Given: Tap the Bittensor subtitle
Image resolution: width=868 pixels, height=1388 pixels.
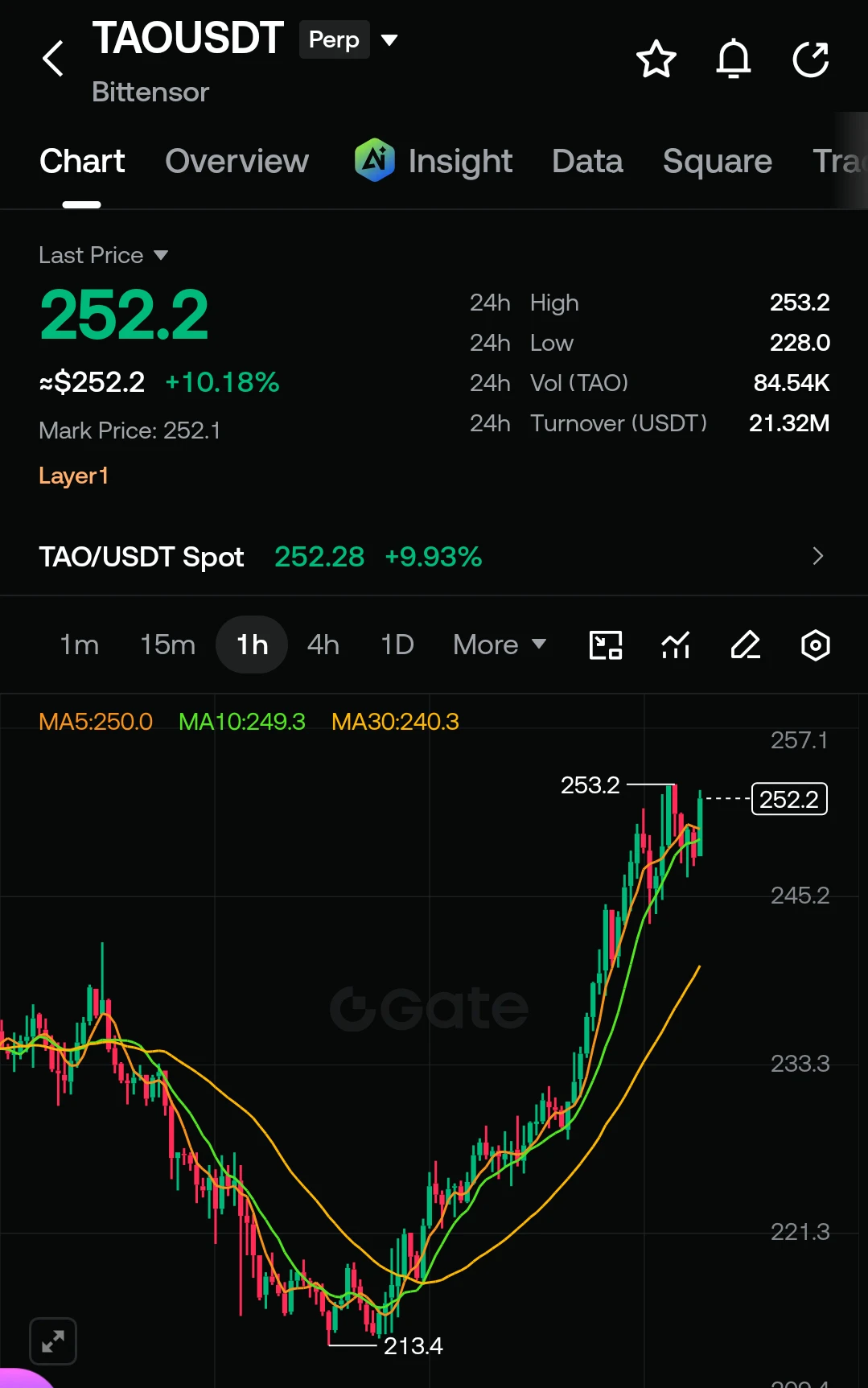Looking at the screenshot, I should tap(150, 92).
